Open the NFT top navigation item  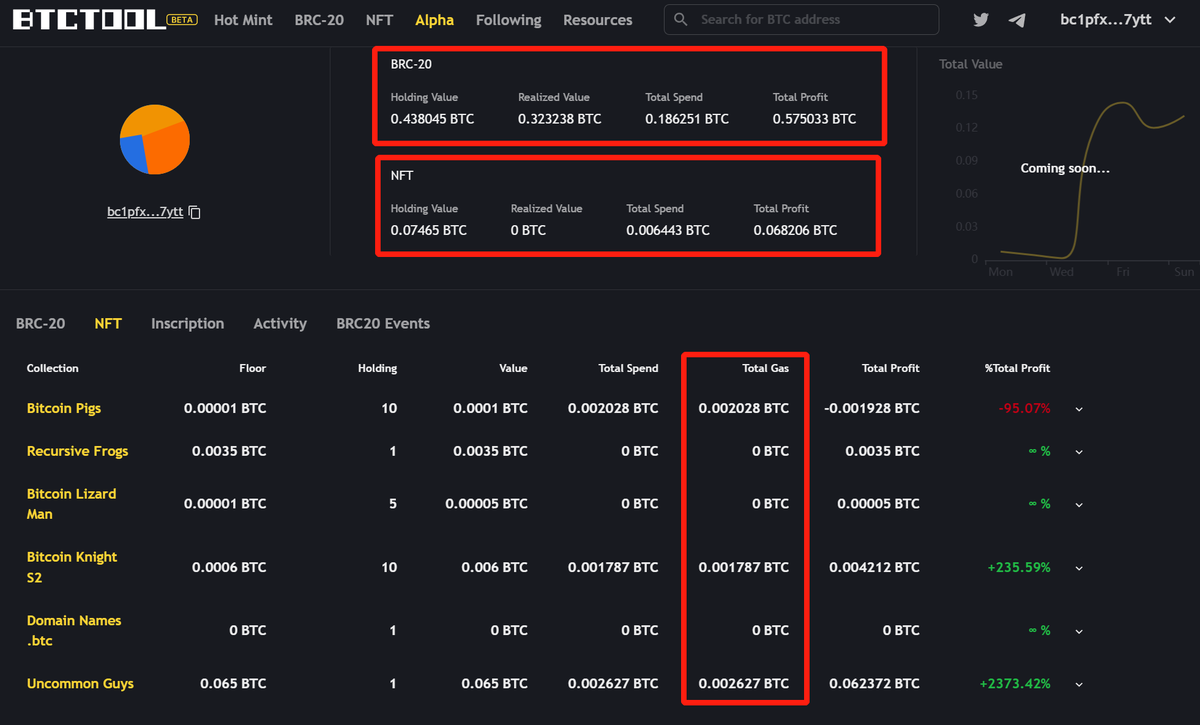379,20
